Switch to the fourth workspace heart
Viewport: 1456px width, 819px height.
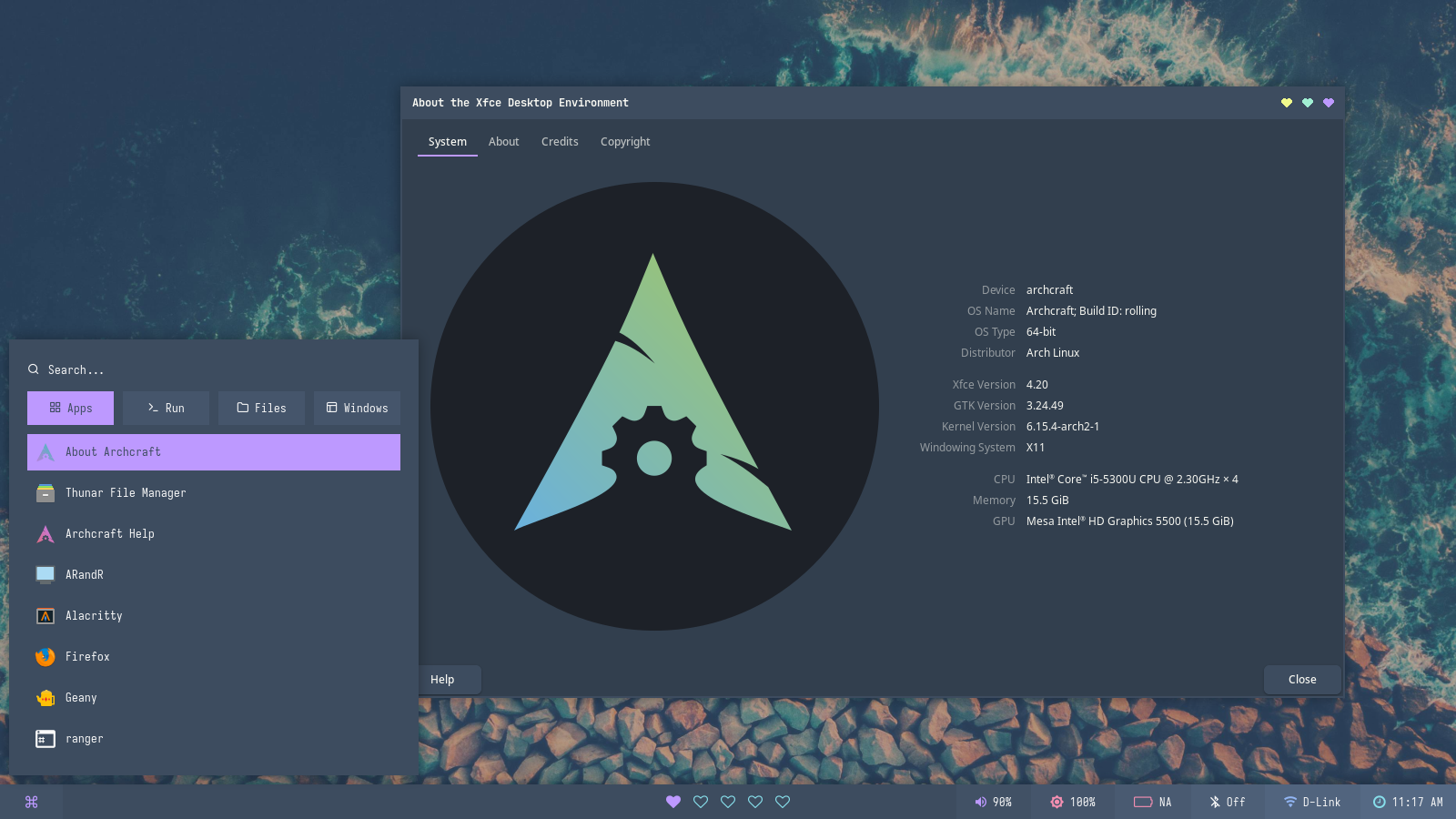tap(755, 802)
